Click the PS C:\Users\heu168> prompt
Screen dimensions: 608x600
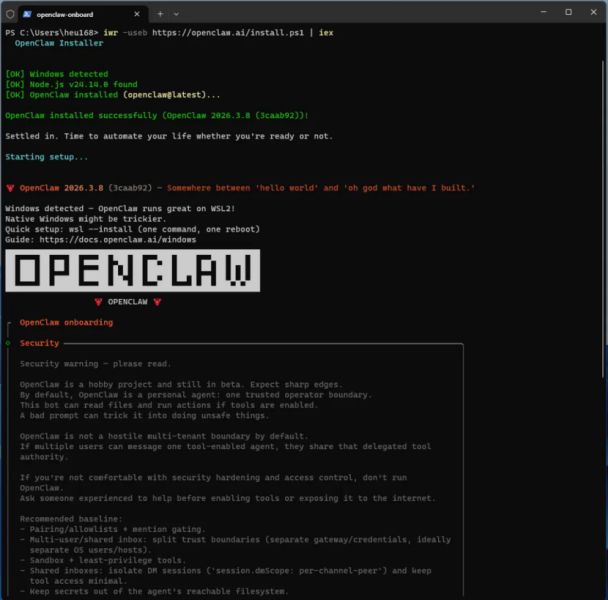(x=52, y=33)
